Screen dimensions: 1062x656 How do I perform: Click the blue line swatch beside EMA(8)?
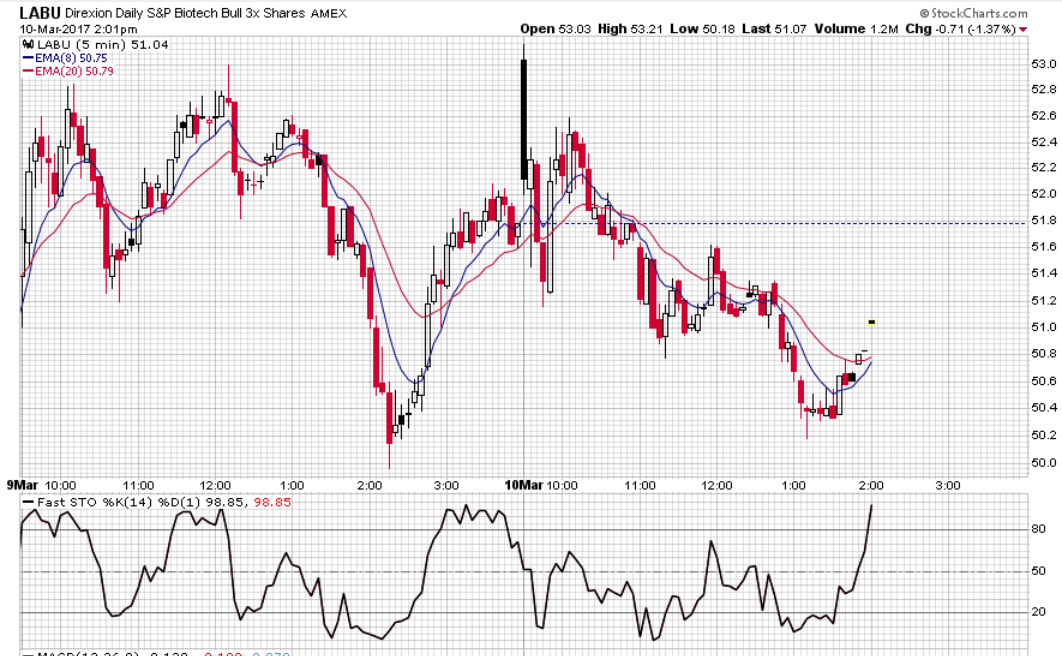click(x=29, y=58)
